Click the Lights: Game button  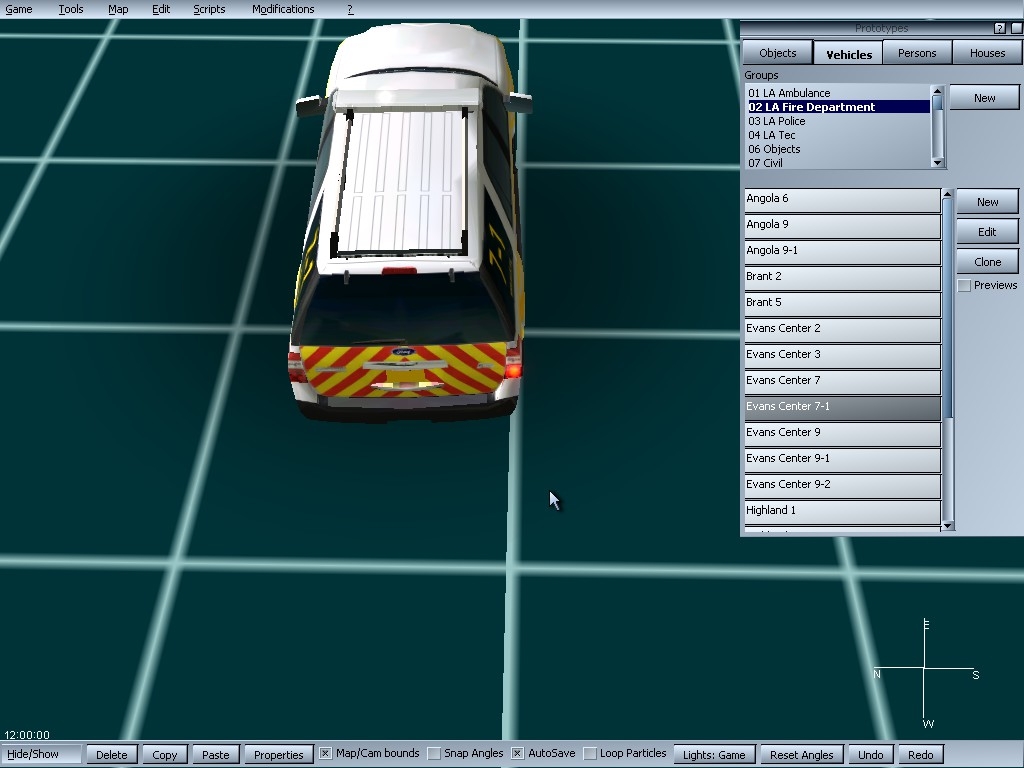point(714,755)
